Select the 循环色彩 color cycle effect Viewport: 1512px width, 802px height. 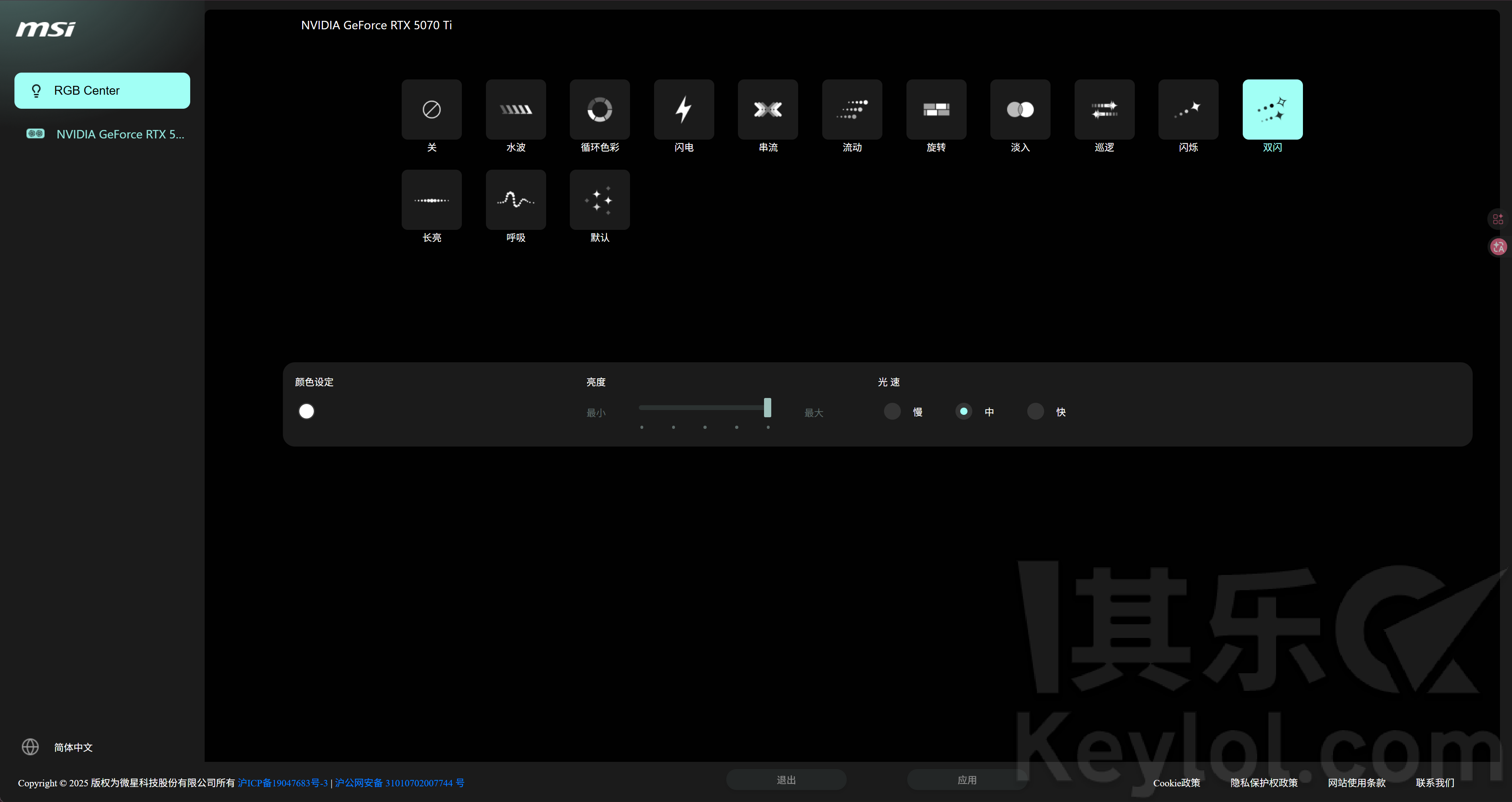[x=599, y=110]
